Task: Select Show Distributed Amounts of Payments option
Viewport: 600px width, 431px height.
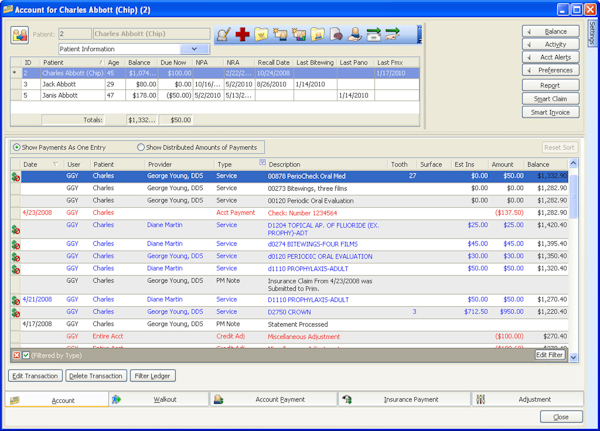Action: point(141,147)
